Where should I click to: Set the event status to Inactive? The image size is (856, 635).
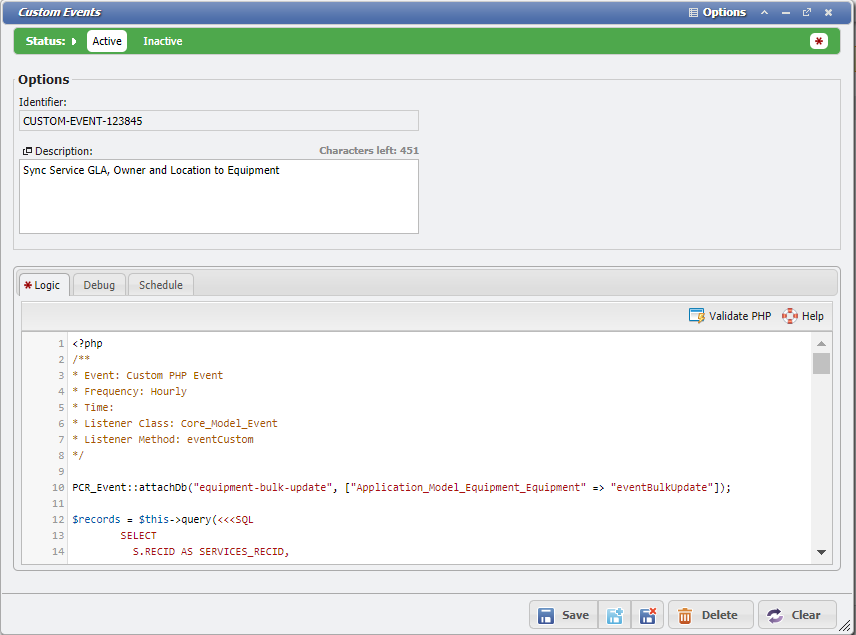coord(162,41)
